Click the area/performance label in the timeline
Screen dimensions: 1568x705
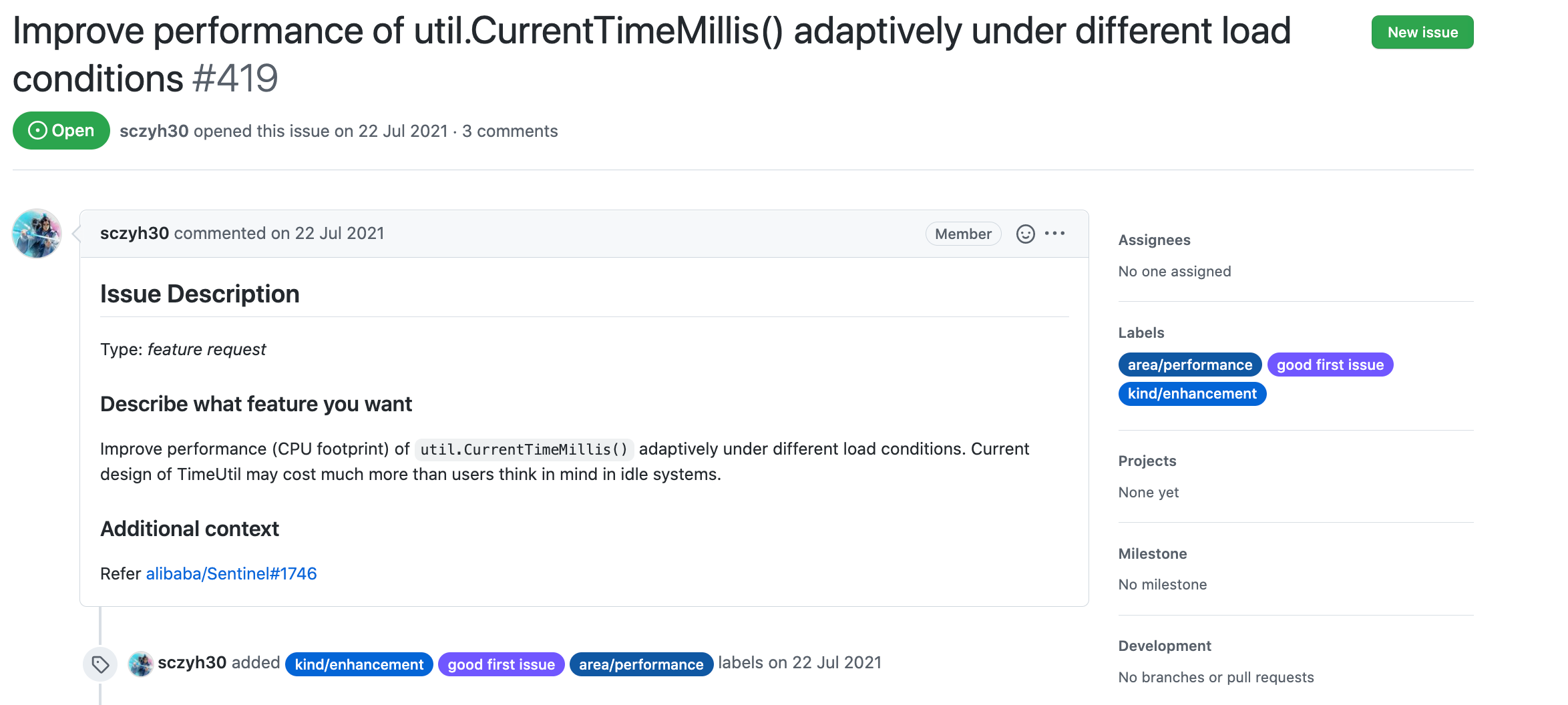(x=640, y=664)
